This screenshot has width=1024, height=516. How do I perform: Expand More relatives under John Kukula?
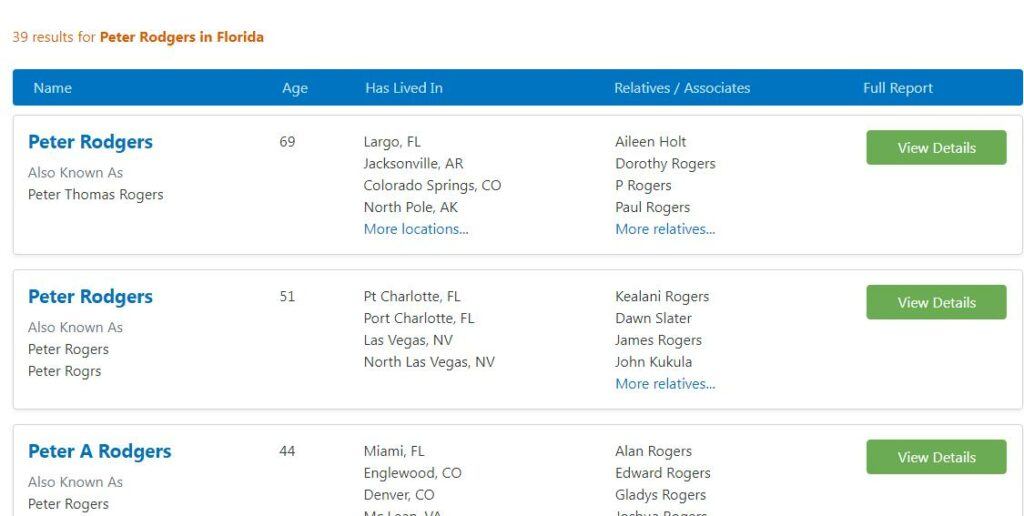665,384
